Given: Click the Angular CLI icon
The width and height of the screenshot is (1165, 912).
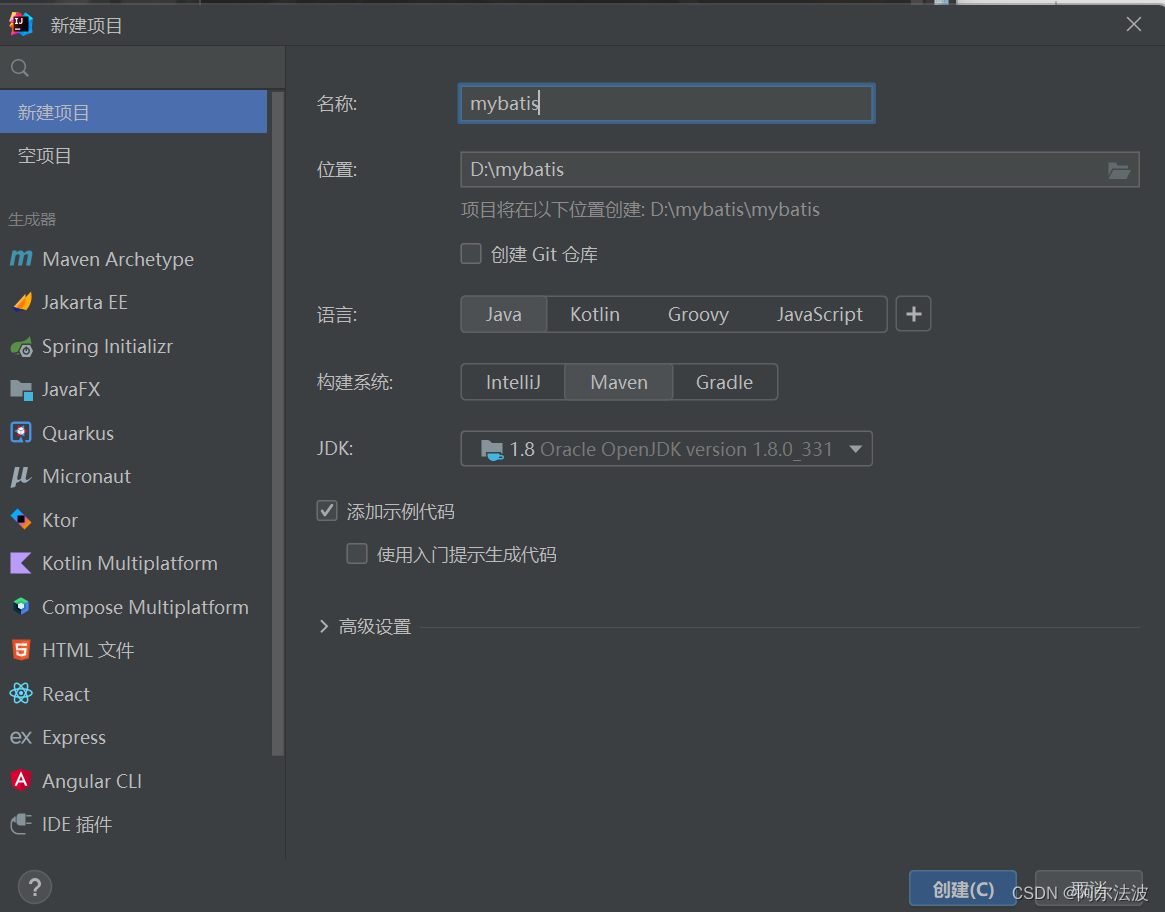Looking at the screenshot, I should [x=21, y=780].
